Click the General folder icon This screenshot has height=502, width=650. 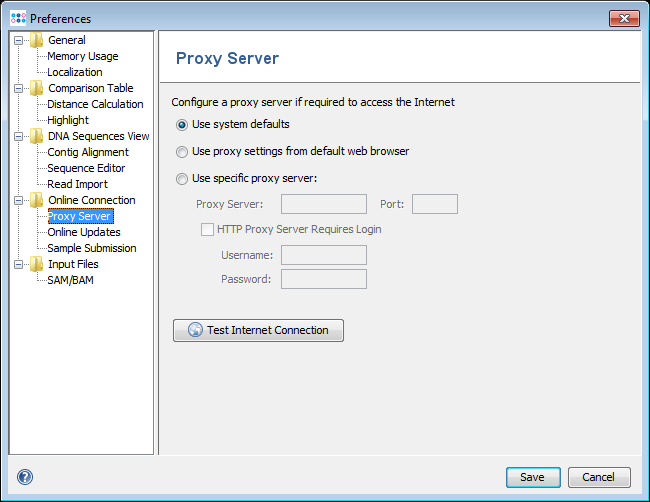coord(37,40)
